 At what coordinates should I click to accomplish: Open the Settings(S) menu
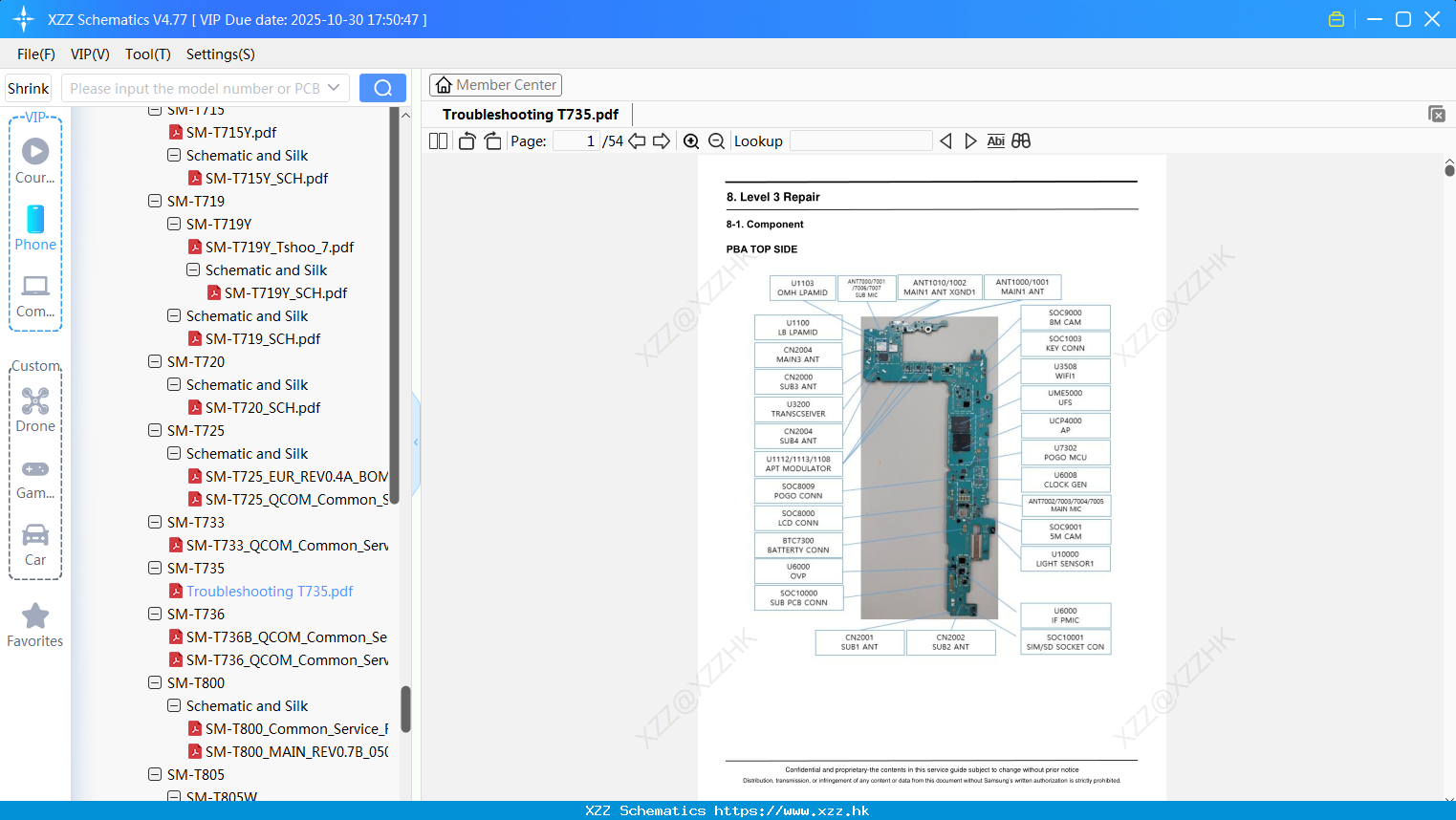[x=221, y=54]
